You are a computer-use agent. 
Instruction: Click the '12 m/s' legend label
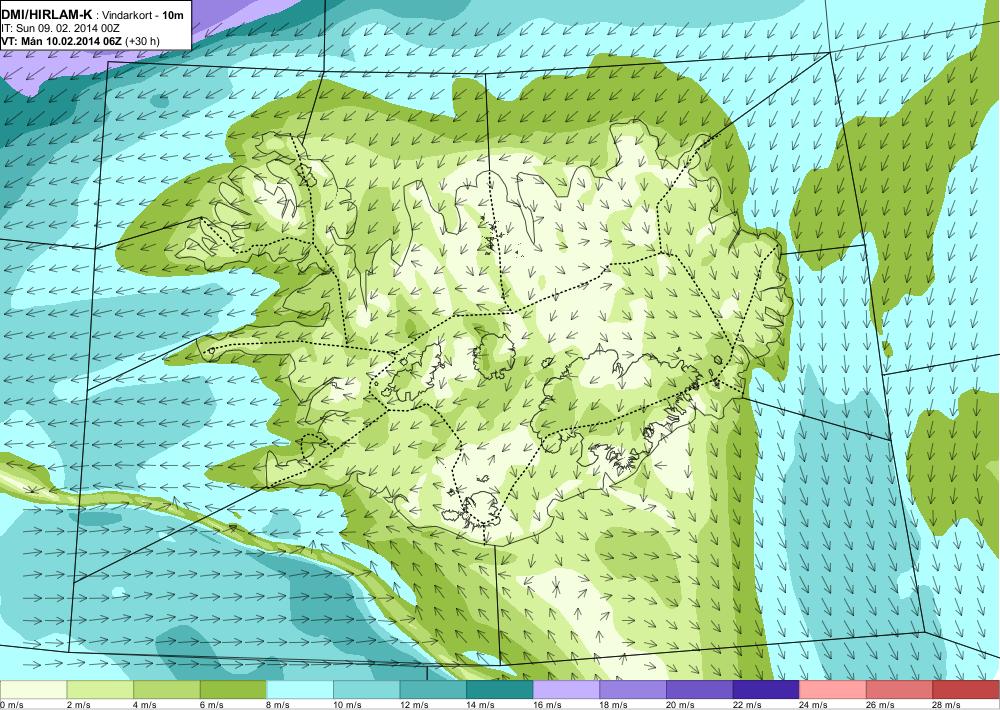(x=414, y=705)
